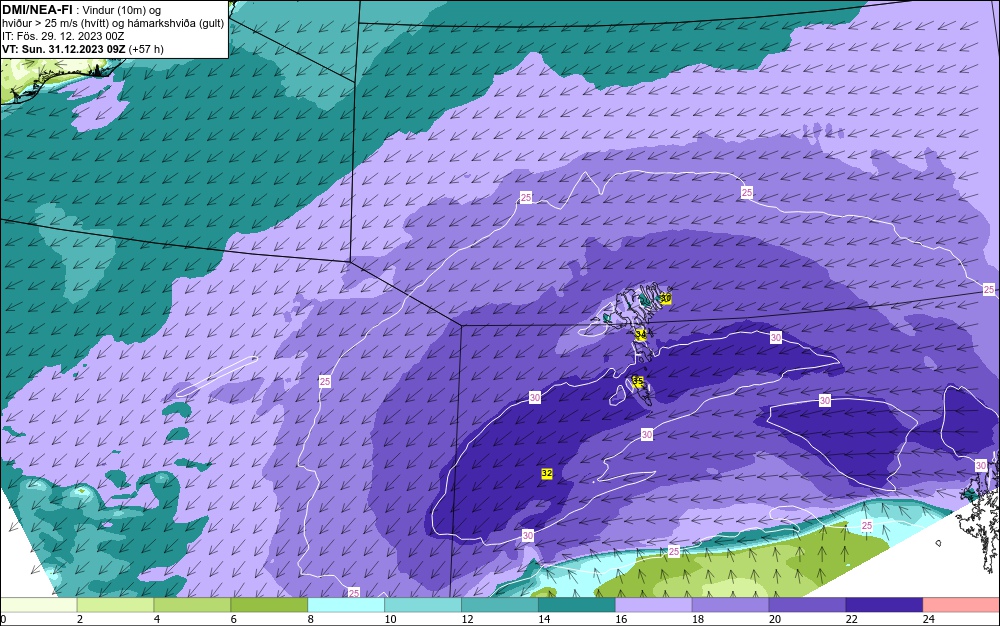Click the legend scale number 8
Image resolution: width=1000 pixels, height=626 pixels.
pos(311,619)
